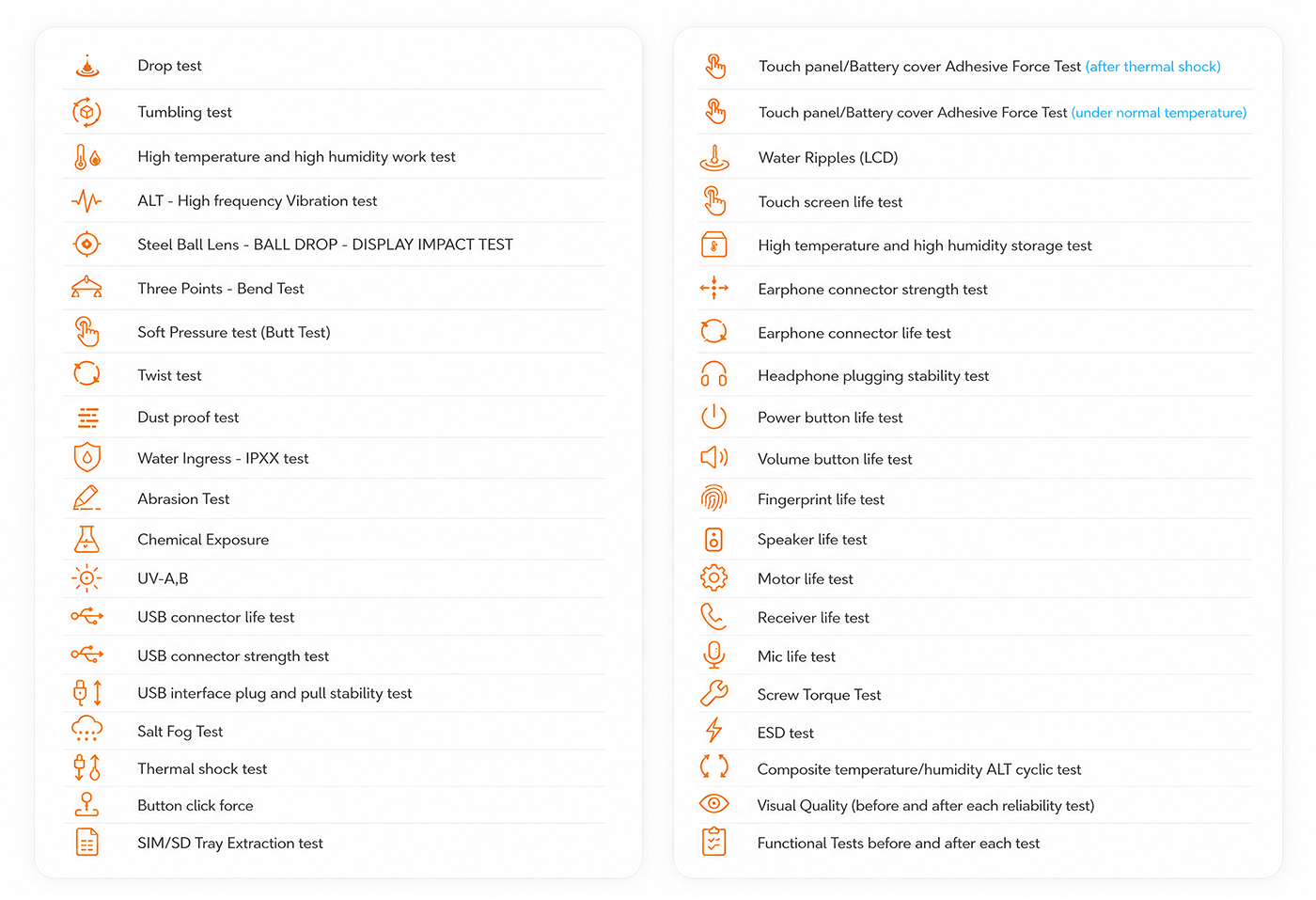The width and height of the screenshot is (1316, 900).
Task: Click the Screw Torque wrench icon
Action: tap(714, 694)
